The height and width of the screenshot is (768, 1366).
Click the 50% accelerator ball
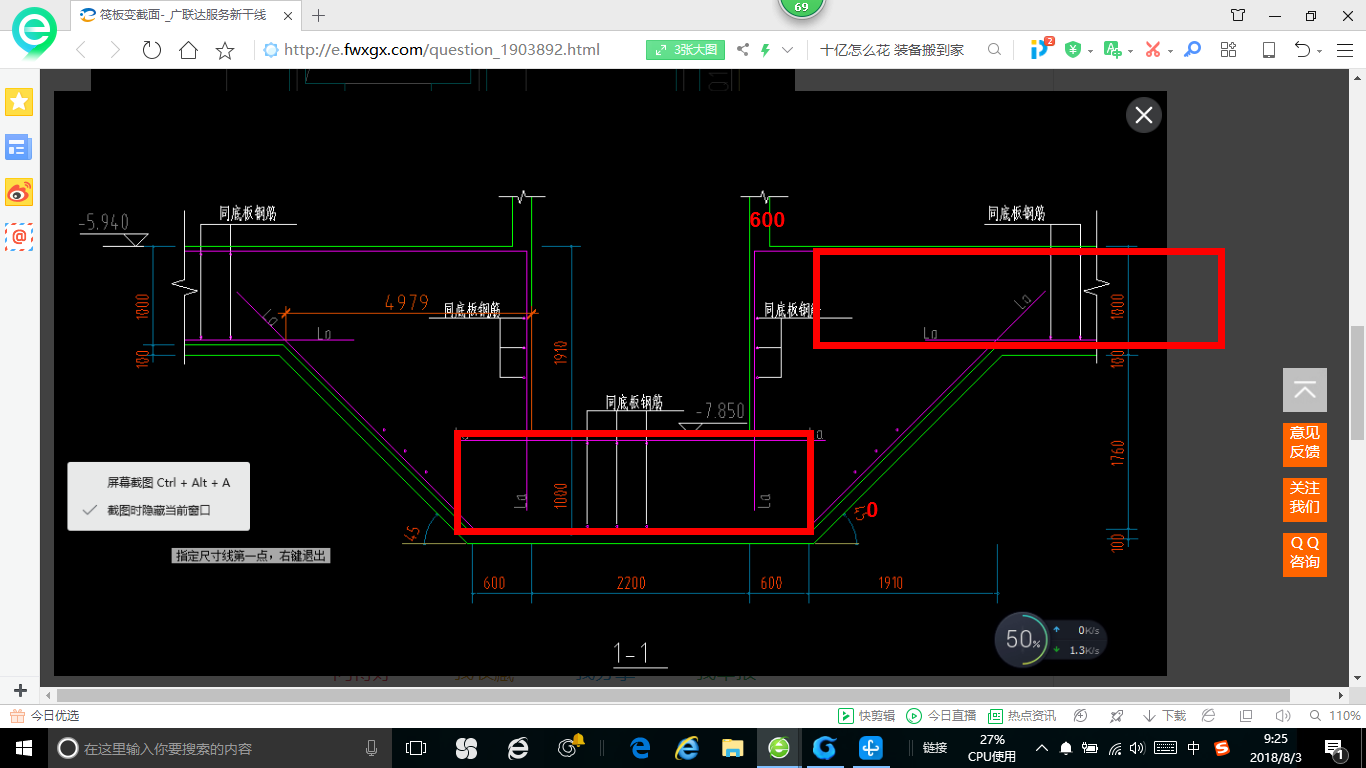click(x=1022, y=640)
